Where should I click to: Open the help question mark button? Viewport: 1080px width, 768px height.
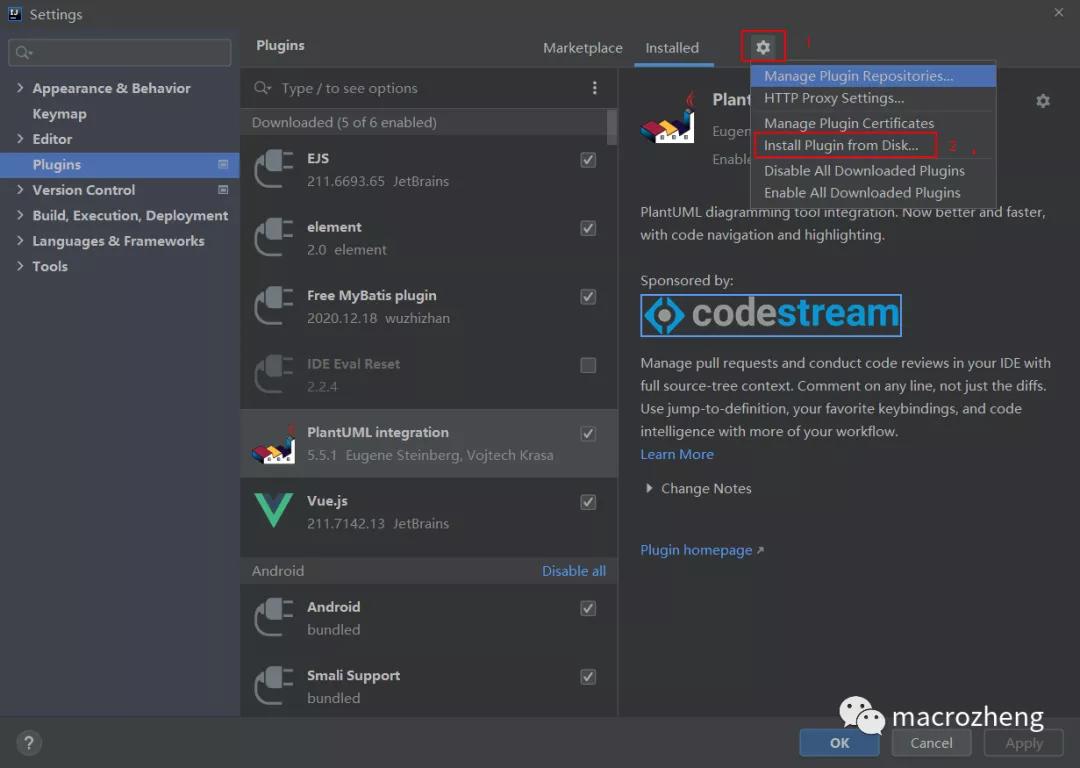pos(28,743)
